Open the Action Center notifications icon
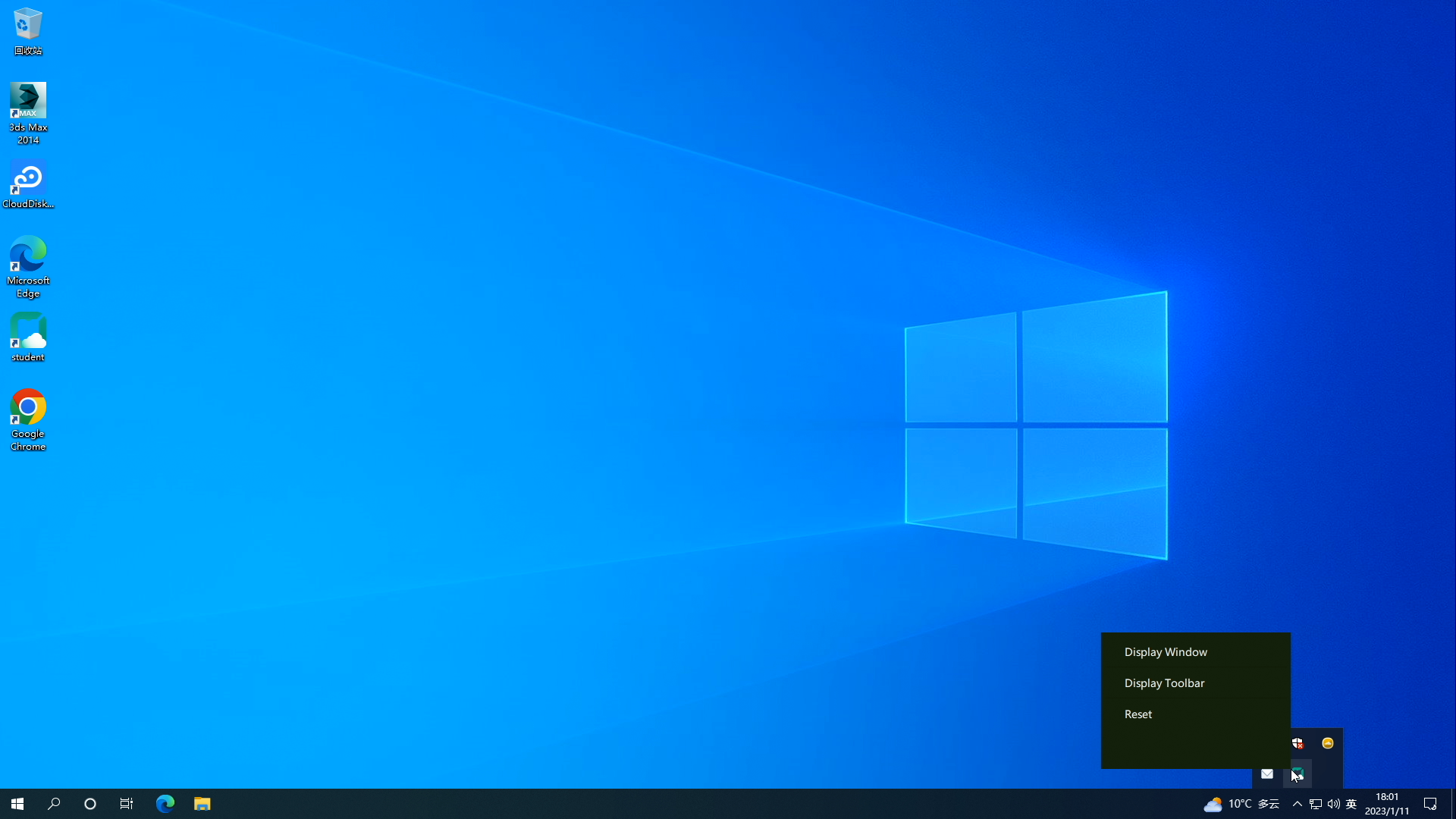This screenshot has height=819, width=1456. pos(1430,804)
